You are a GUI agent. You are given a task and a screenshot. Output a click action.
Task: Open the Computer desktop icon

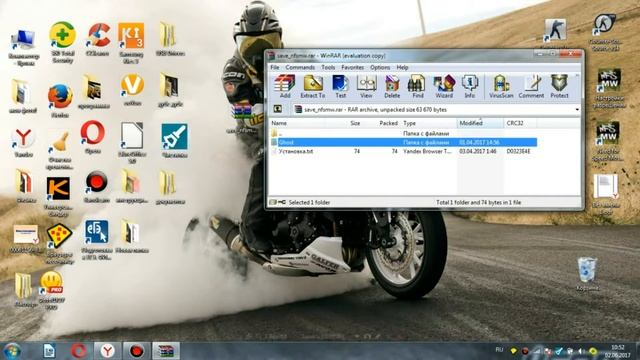click(23, 48)
